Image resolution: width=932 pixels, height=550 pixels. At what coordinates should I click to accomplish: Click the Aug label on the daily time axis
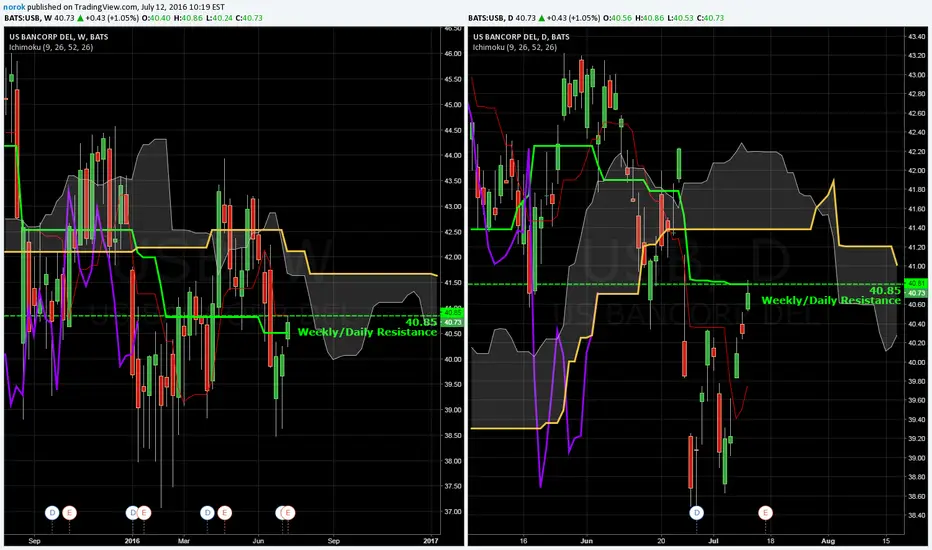[x=828, y=540]
